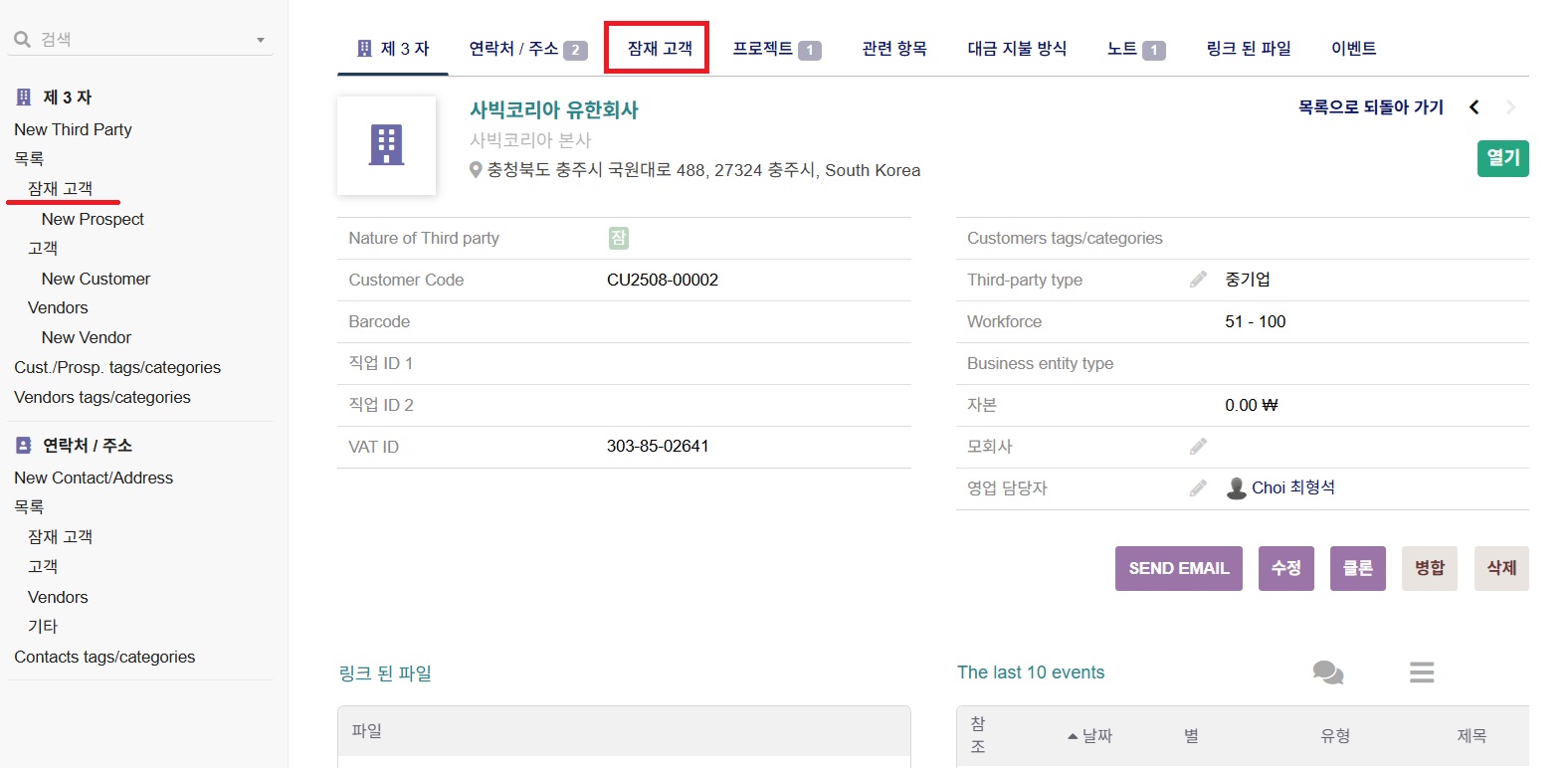Screen dimensions: 1568x768
Task: Click the pencil icon beside 모회사
Action: coord(1198,447)
